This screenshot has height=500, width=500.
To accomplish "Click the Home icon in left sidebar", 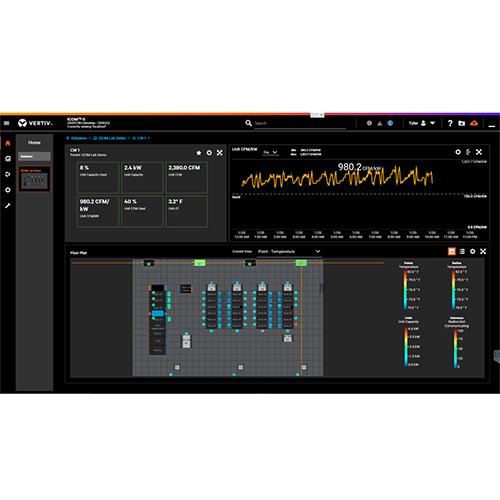I will click(8, 143).
